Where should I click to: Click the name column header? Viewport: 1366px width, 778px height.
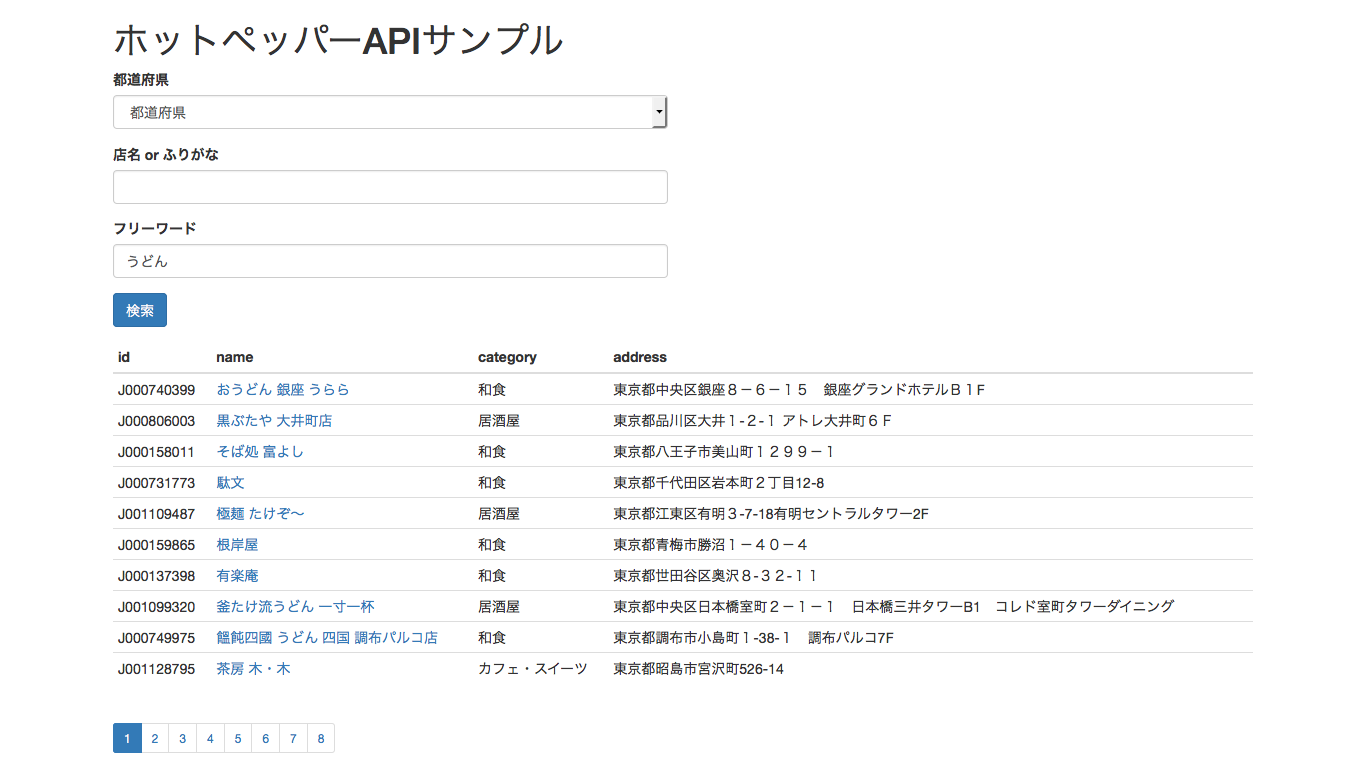[x=235, y=357]
